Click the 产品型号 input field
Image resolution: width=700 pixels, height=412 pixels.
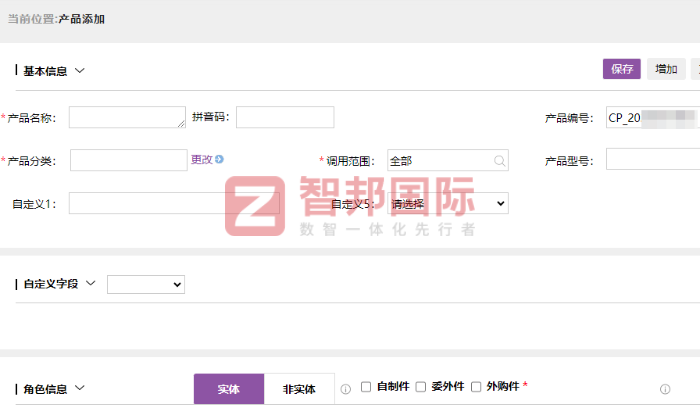pos(652,160)
